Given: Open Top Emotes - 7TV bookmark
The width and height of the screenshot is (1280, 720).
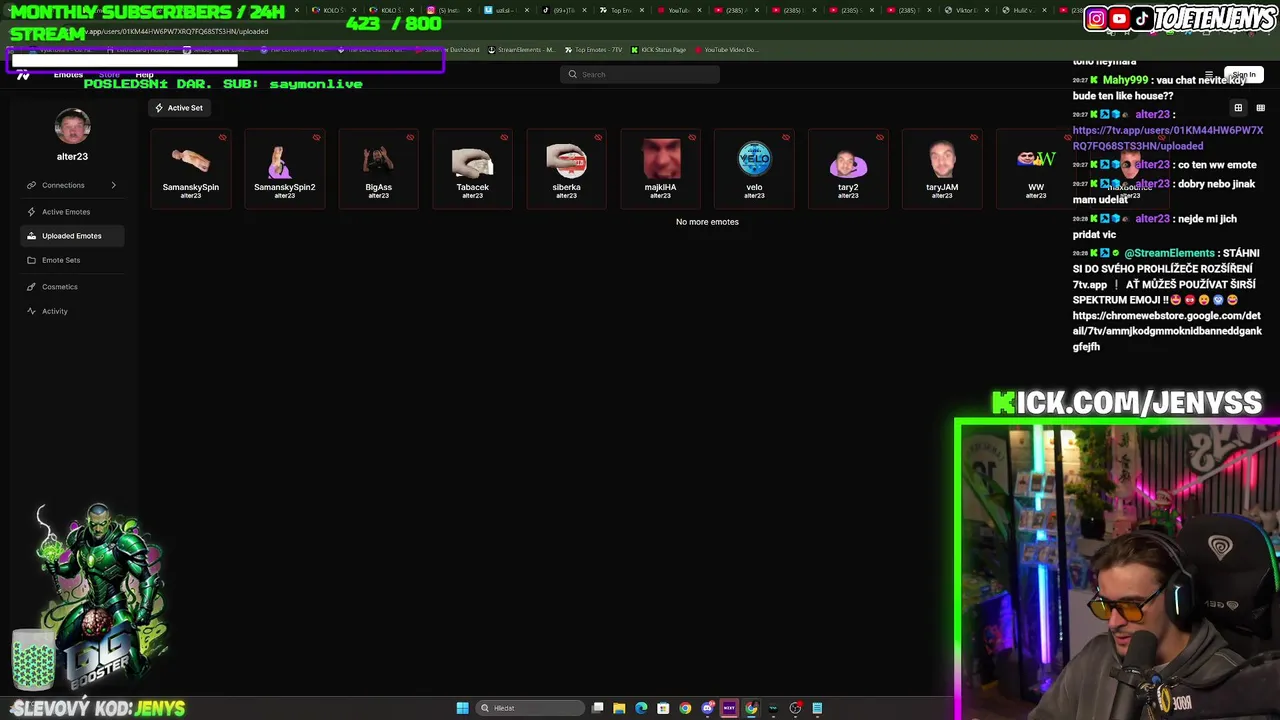Looking at the screenshot, I should [594, 50].
